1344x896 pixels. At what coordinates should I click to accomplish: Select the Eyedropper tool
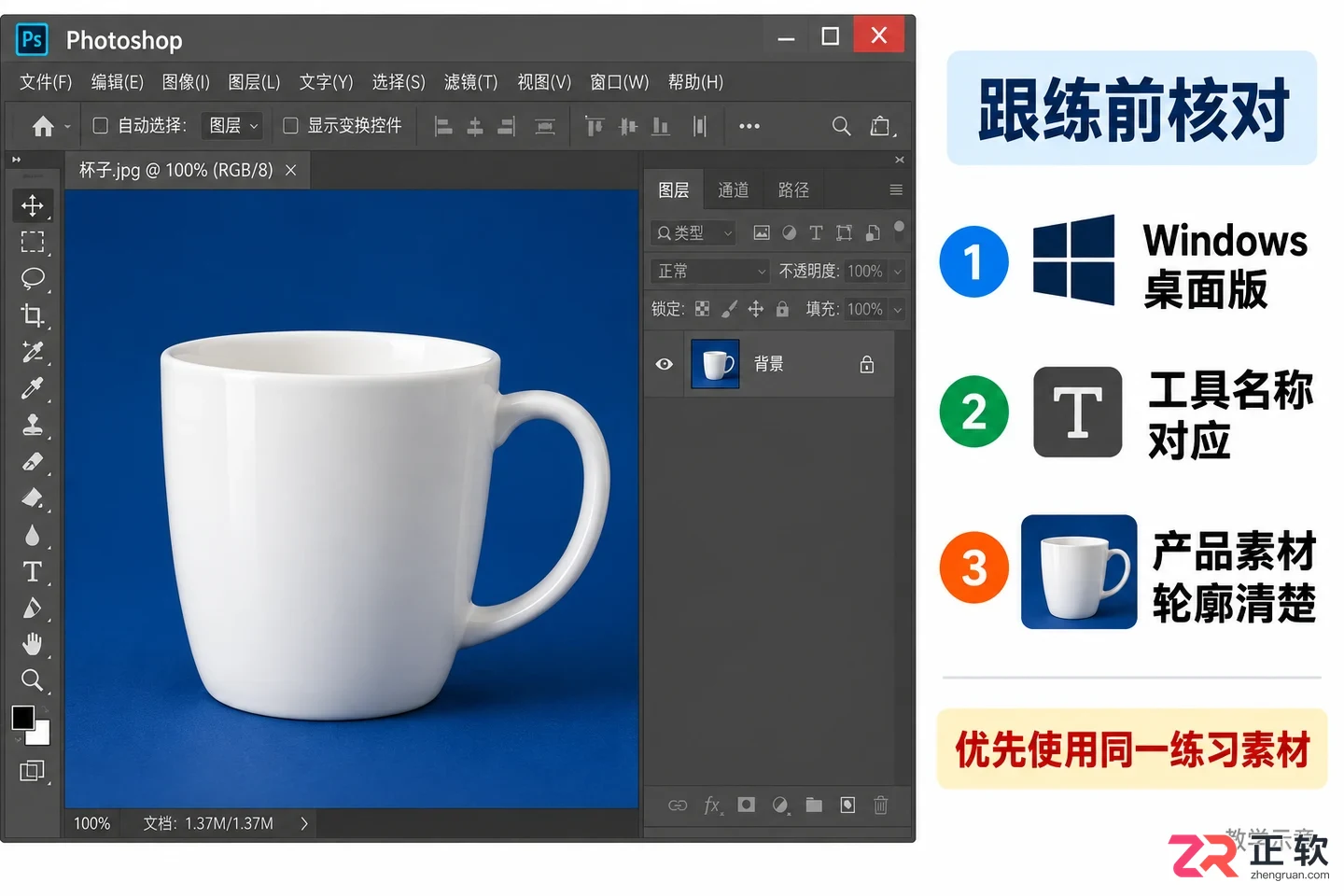pyautogui.click(x=33, y=388)
